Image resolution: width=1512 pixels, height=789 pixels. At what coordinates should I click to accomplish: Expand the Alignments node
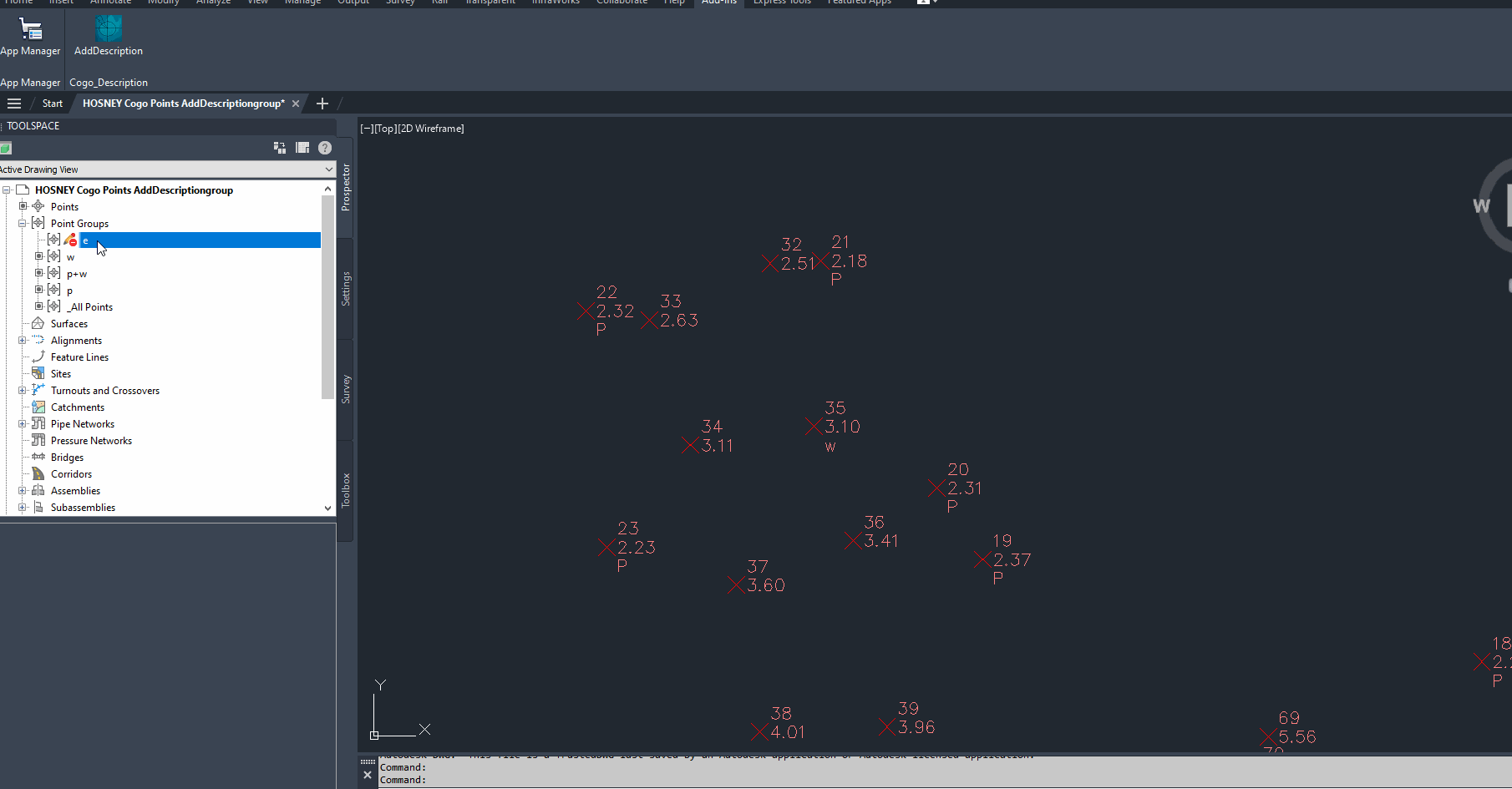[x=23, y=340]
